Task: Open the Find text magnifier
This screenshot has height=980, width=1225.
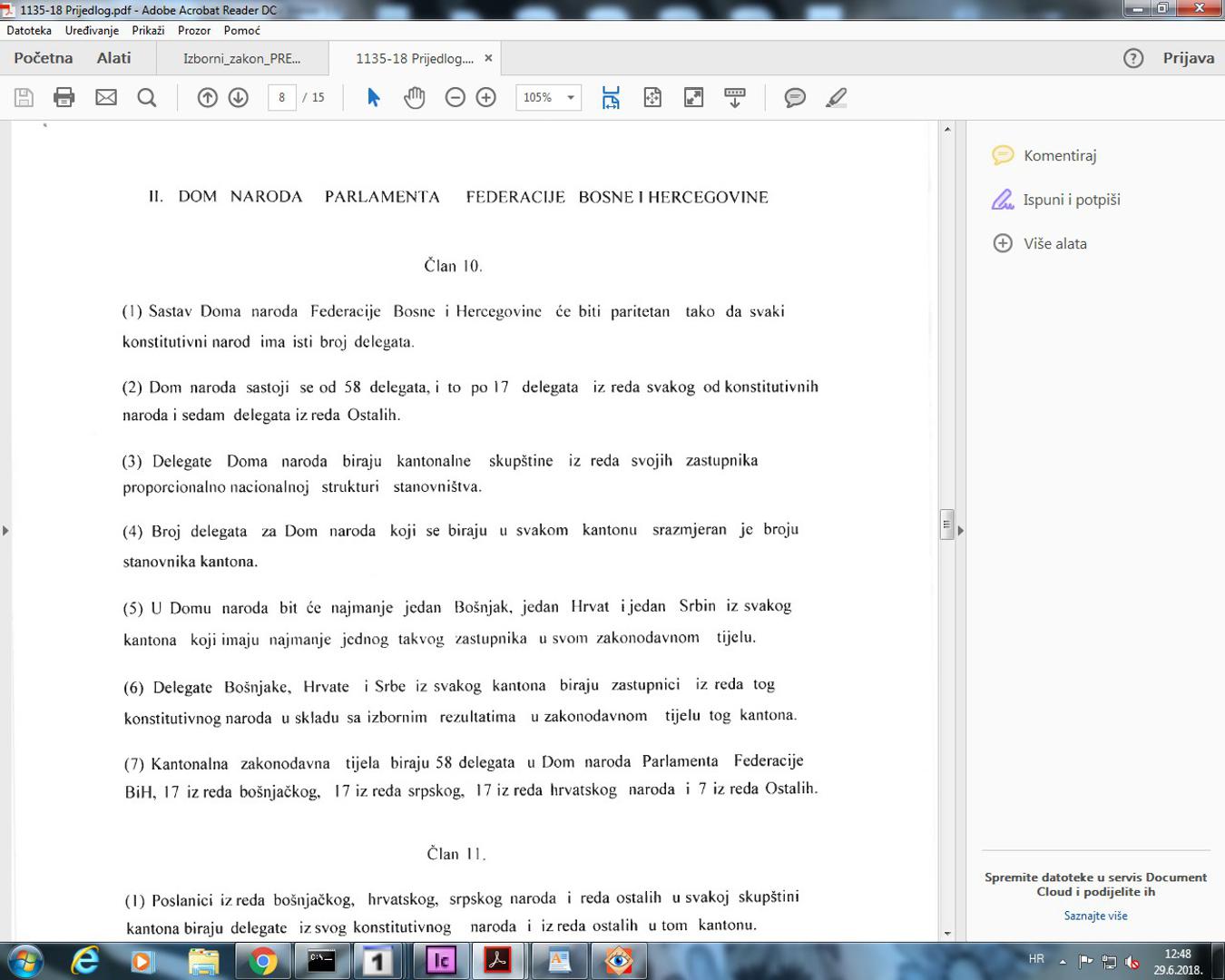Action: pyautogui.click(x=146, y=97)
